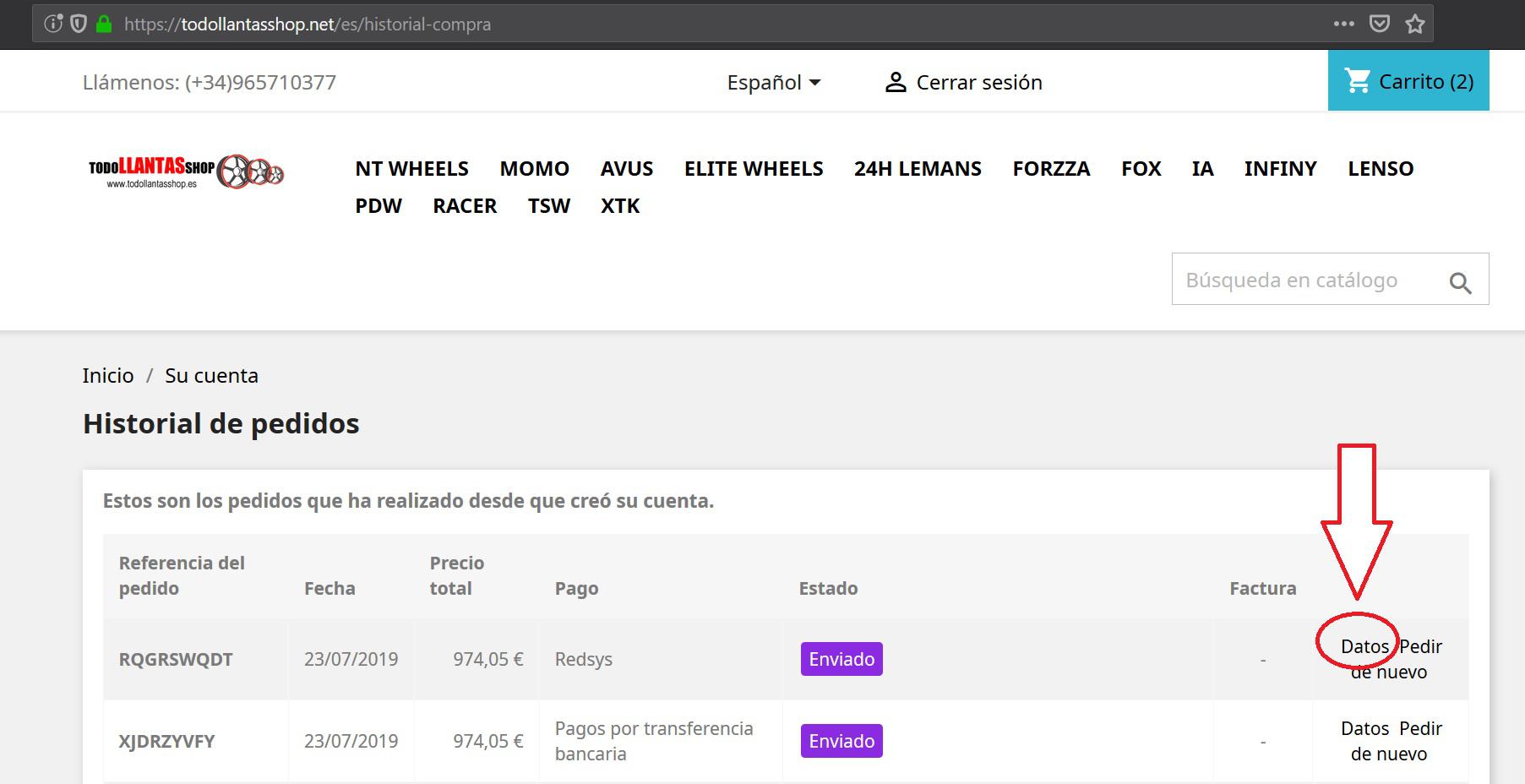Bookmark this page with star icon
This screenshot has width=1525, height=784.
click(1415, 24)
